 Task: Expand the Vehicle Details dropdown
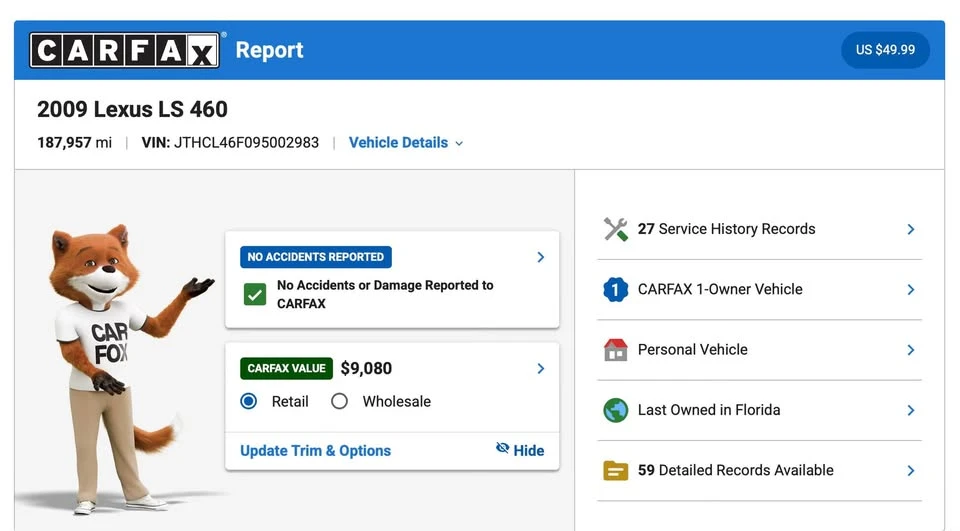[405, 143]
